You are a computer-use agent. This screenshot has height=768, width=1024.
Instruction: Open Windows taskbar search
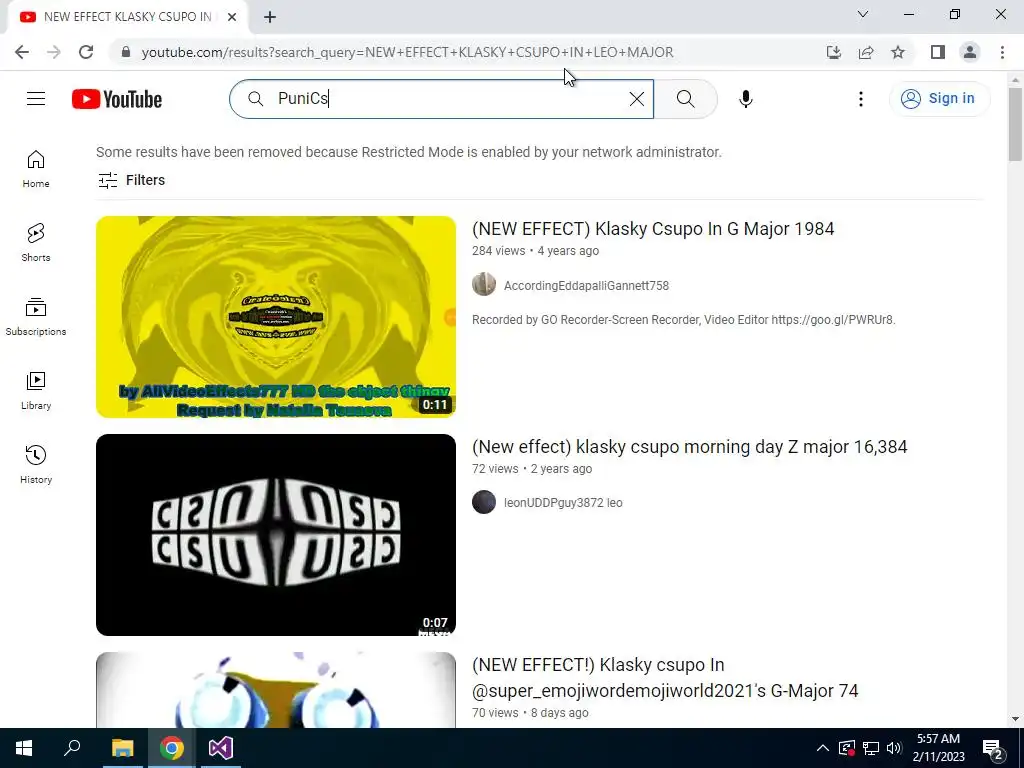tap(72, 748)
